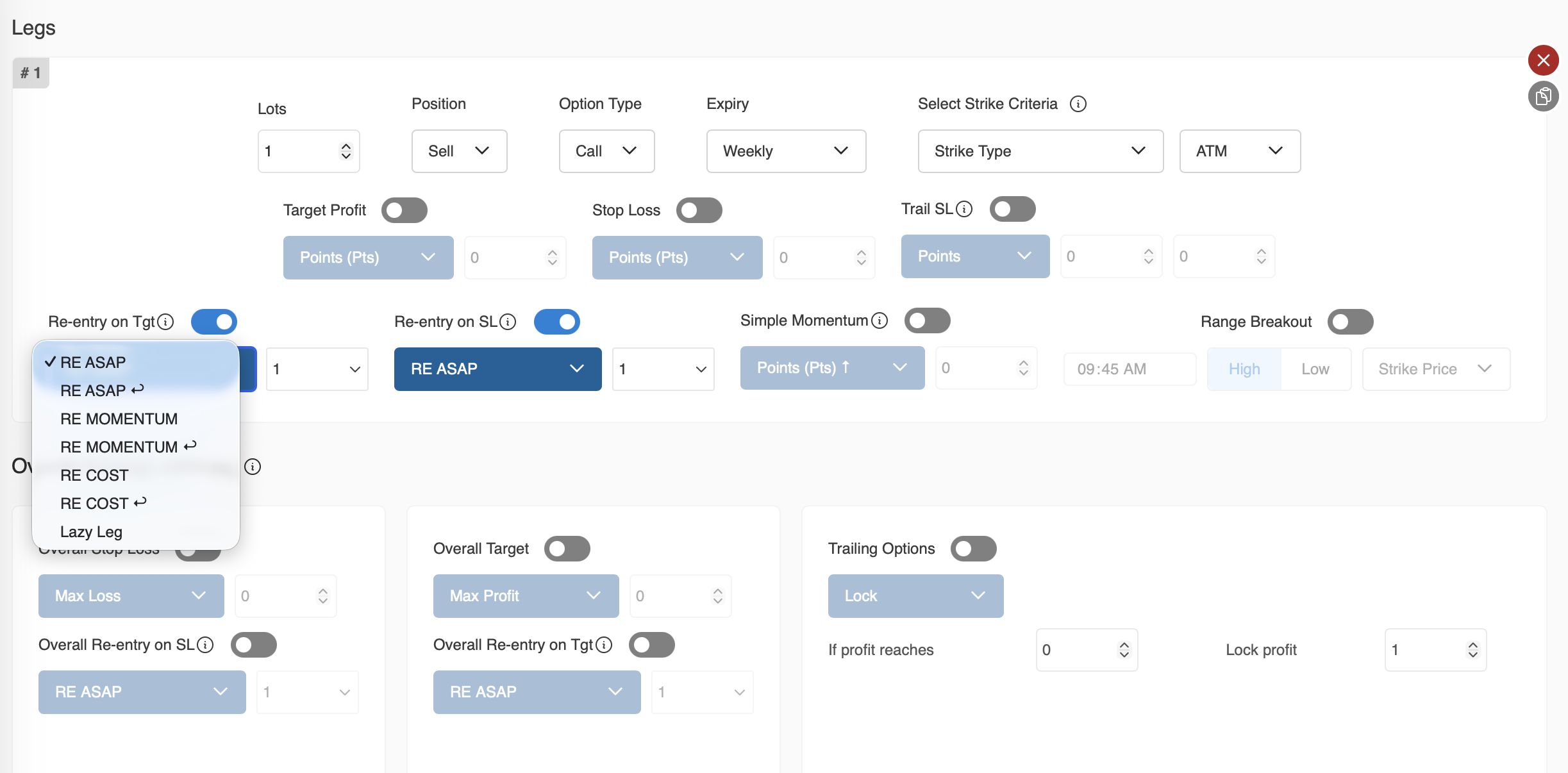
Task: Click the copy leg icon
Action: tap(1543, 97)
